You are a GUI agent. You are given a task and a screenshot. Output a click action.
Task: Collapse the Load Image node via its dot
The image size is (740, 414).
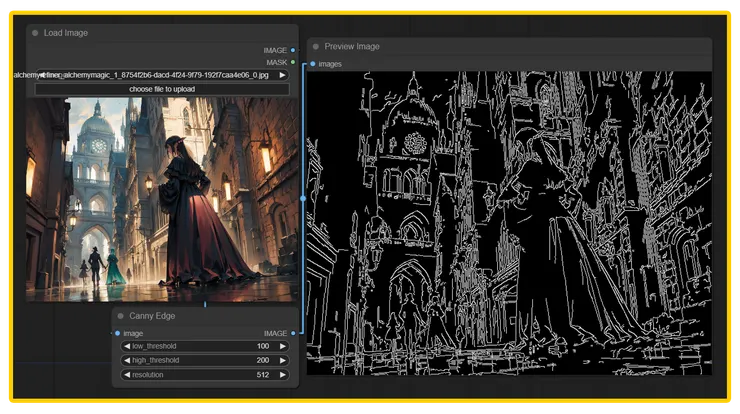pos(35,33)
